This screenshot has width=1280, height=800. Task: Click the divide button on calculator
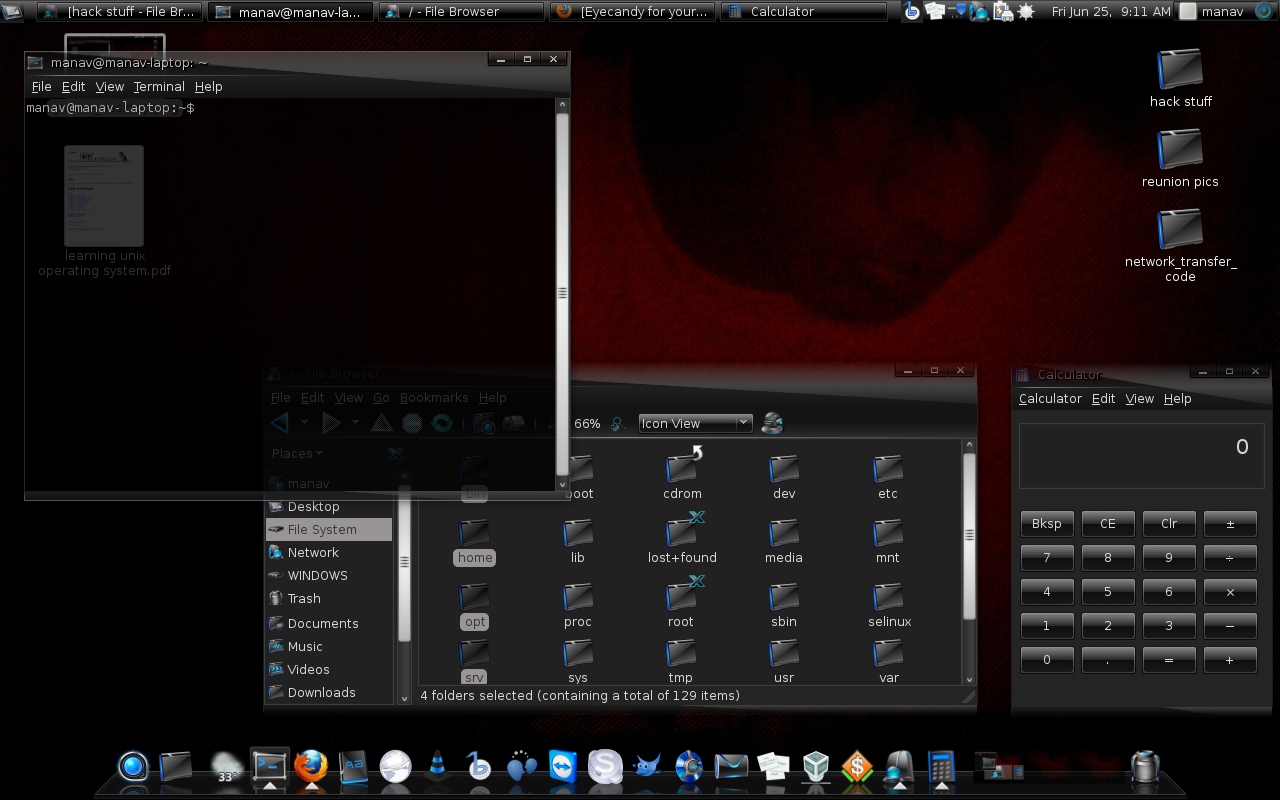[1230, 558]
